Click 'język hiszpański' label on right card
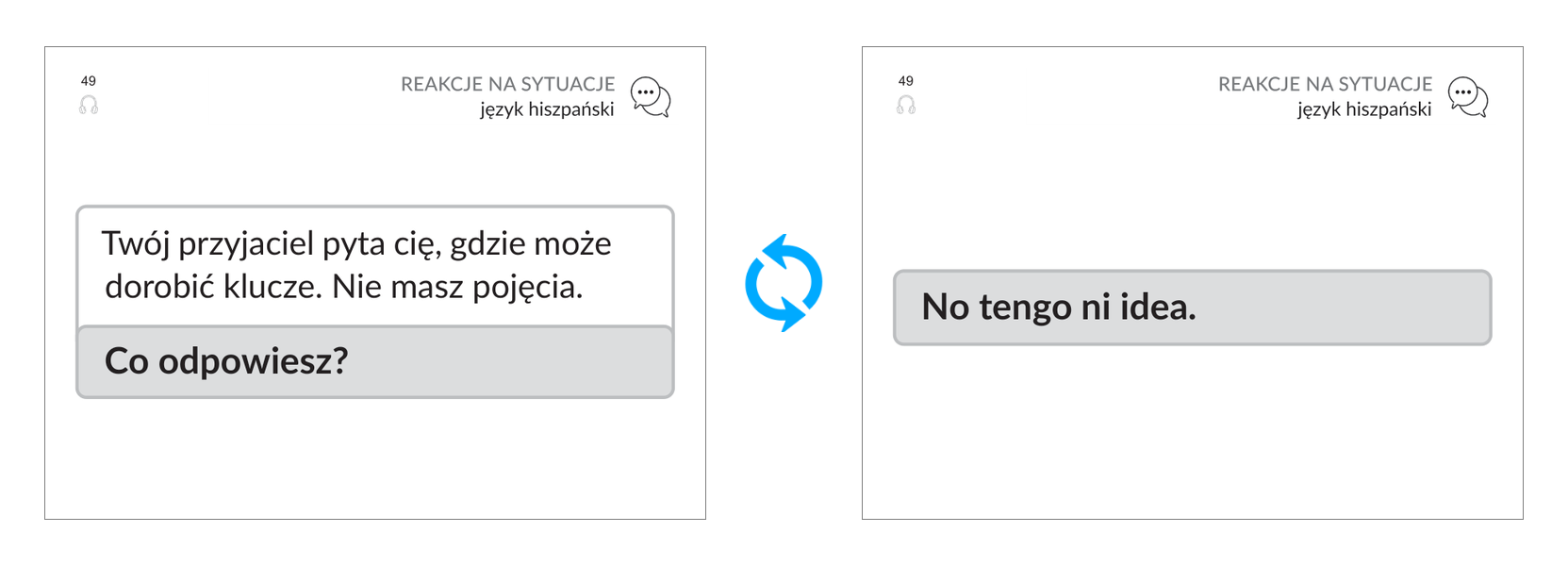This screenshot has height=566, width=1568. tap(1364, 109)
